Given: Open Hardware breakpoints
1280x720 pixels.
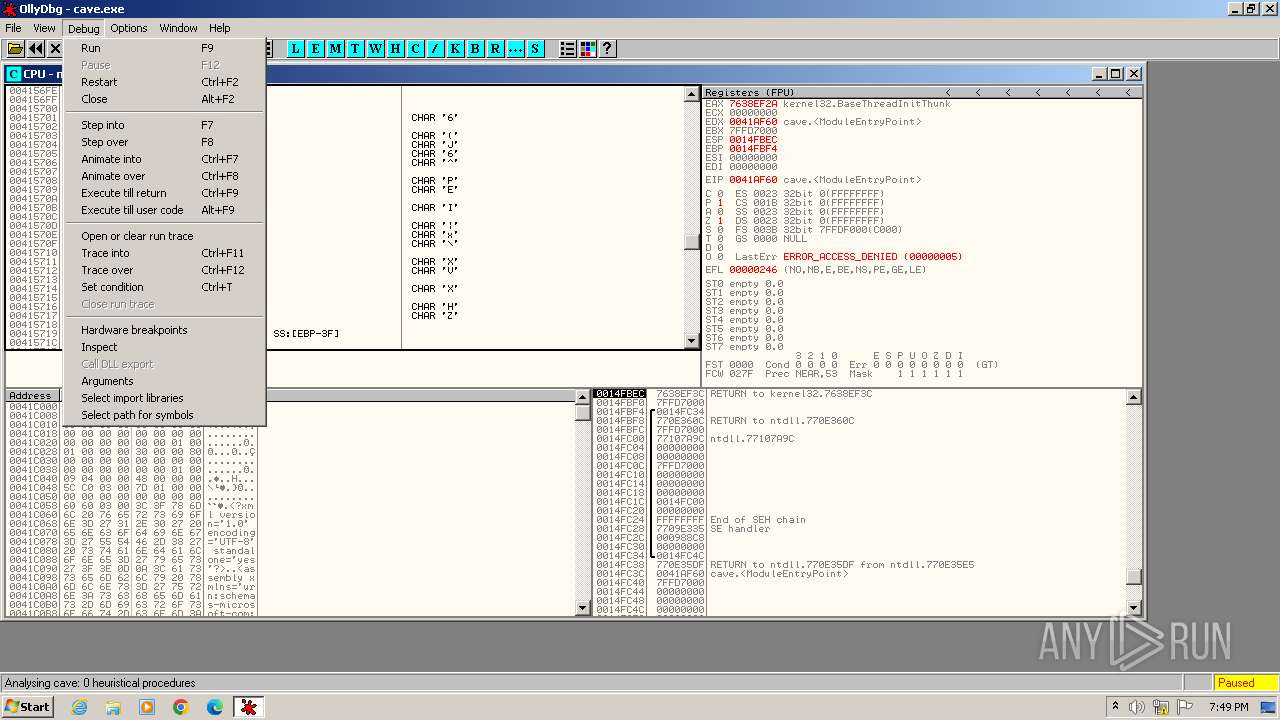Looking at the screenshot, I should click(x=164, y=330).
